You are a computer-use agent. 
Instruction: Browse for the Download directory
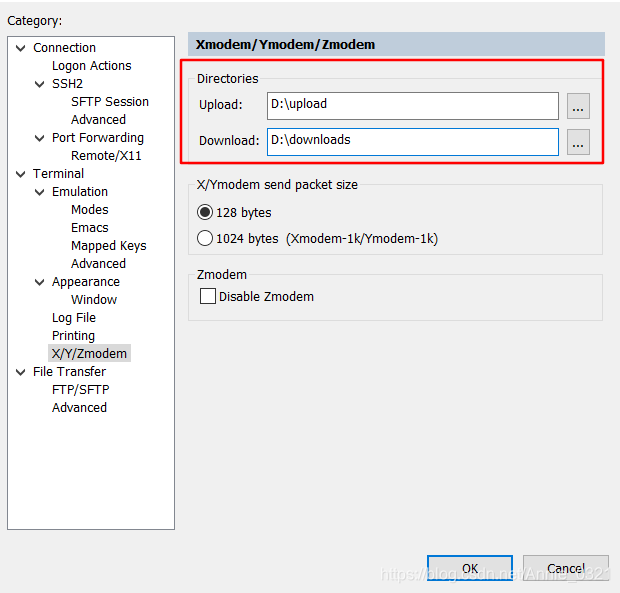pos(578,142)
